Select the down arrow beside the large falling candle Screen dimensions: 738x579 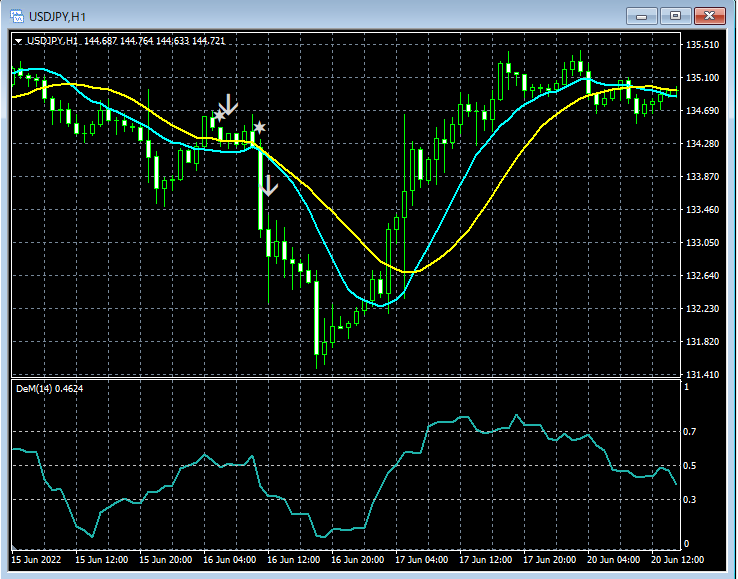point(269,185)
